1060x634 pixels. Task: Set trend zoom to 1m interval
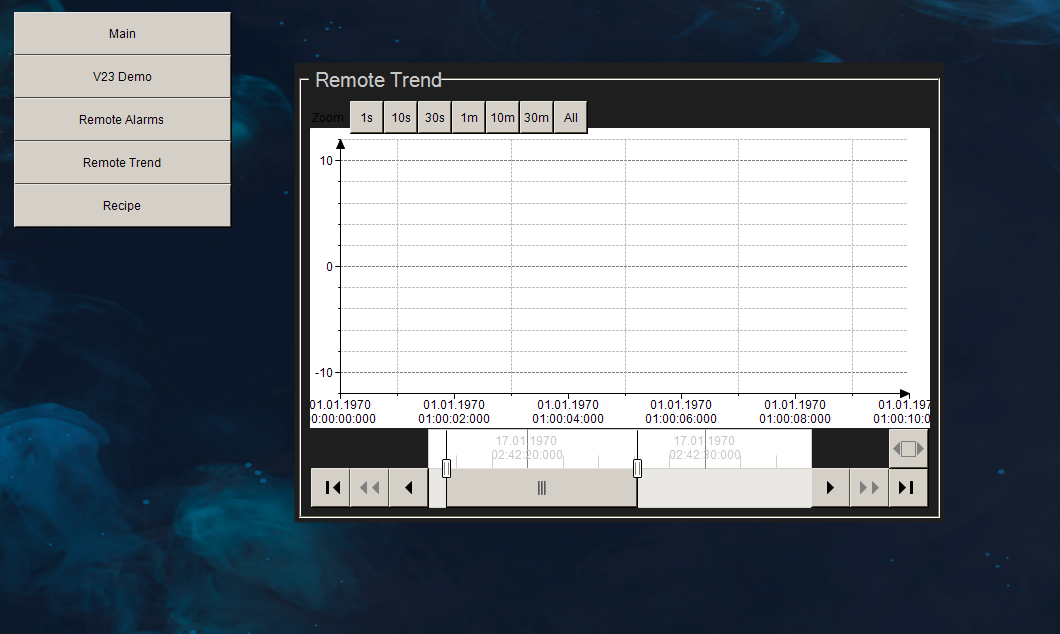coord(468,117)
